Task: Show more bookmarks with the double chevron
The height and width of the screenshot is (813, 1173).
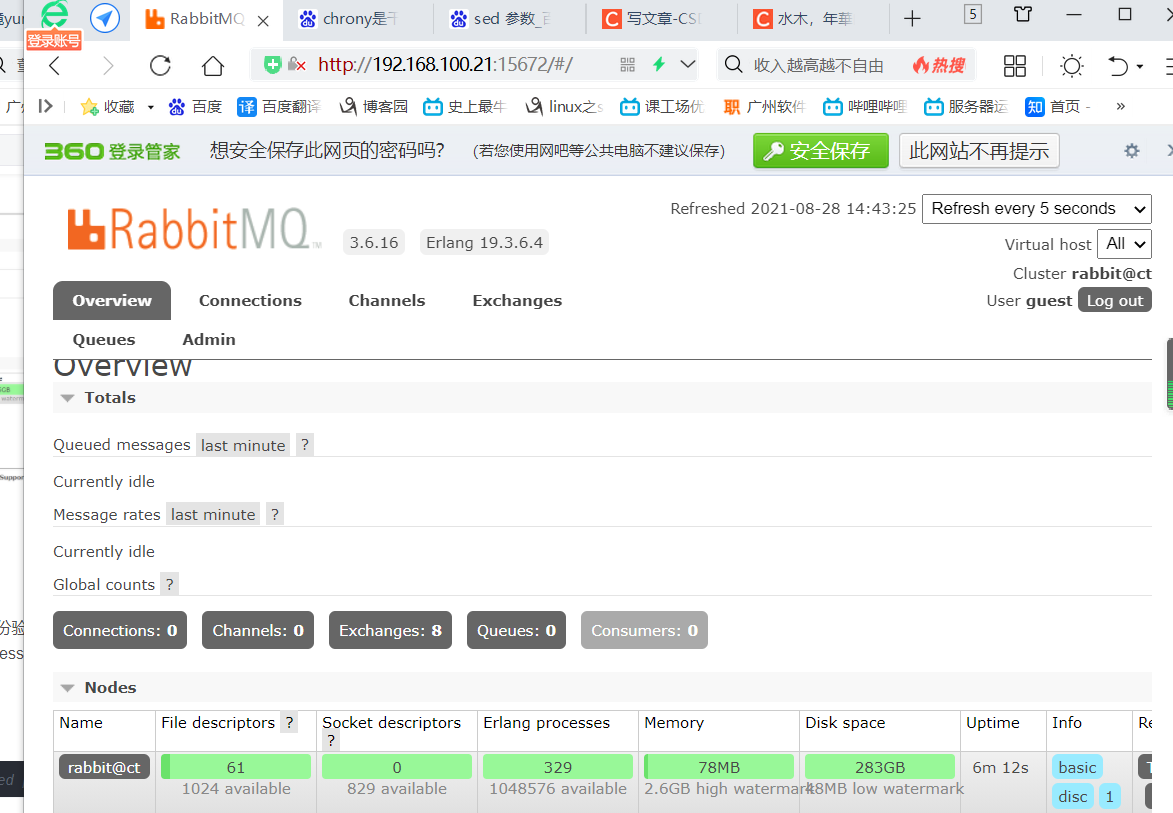Action: click(1121, 106)
